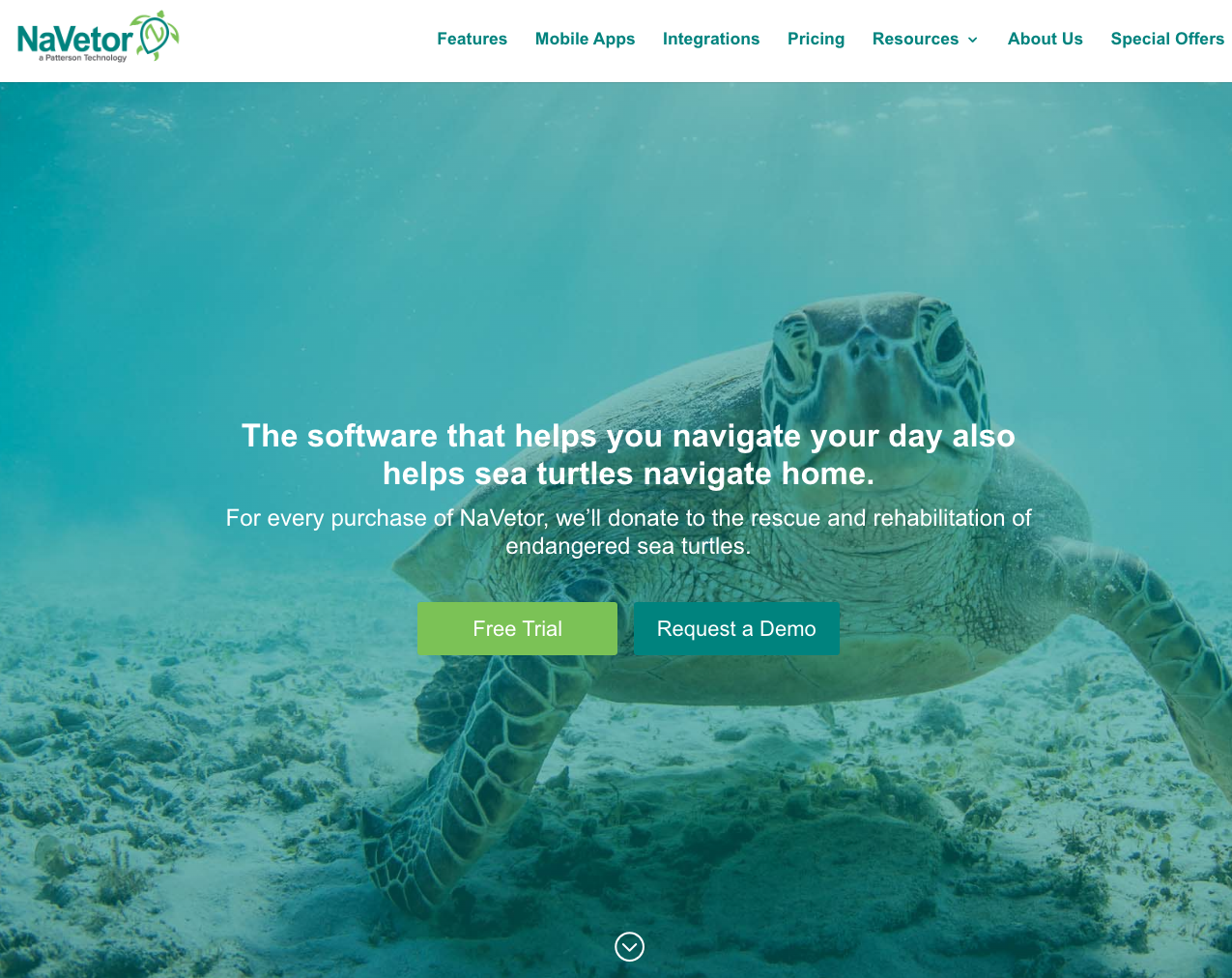The image size is (1232, 978).
Task: Click the circular scroll-down chevron icon
Action: point(629,946)
